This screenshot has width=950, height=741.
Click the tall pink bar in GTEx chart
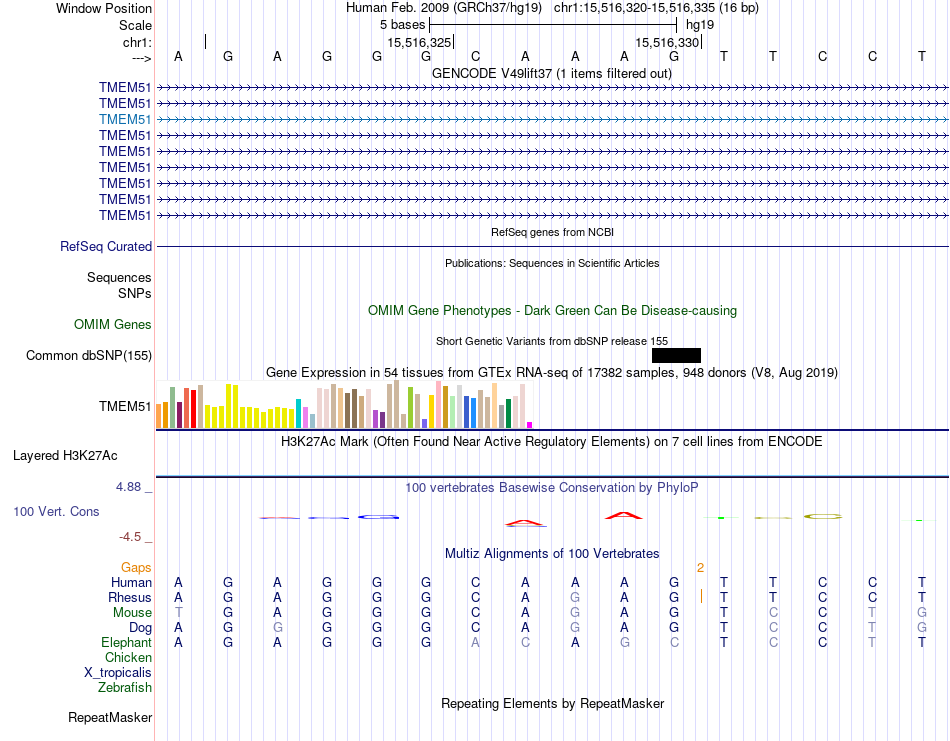tap(439, 405)
